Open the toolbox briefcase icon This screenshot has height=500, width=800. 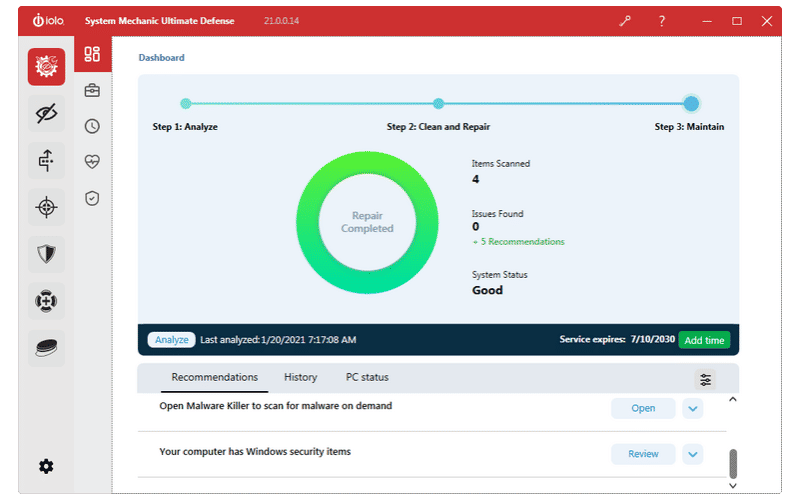tap(92, 90)
